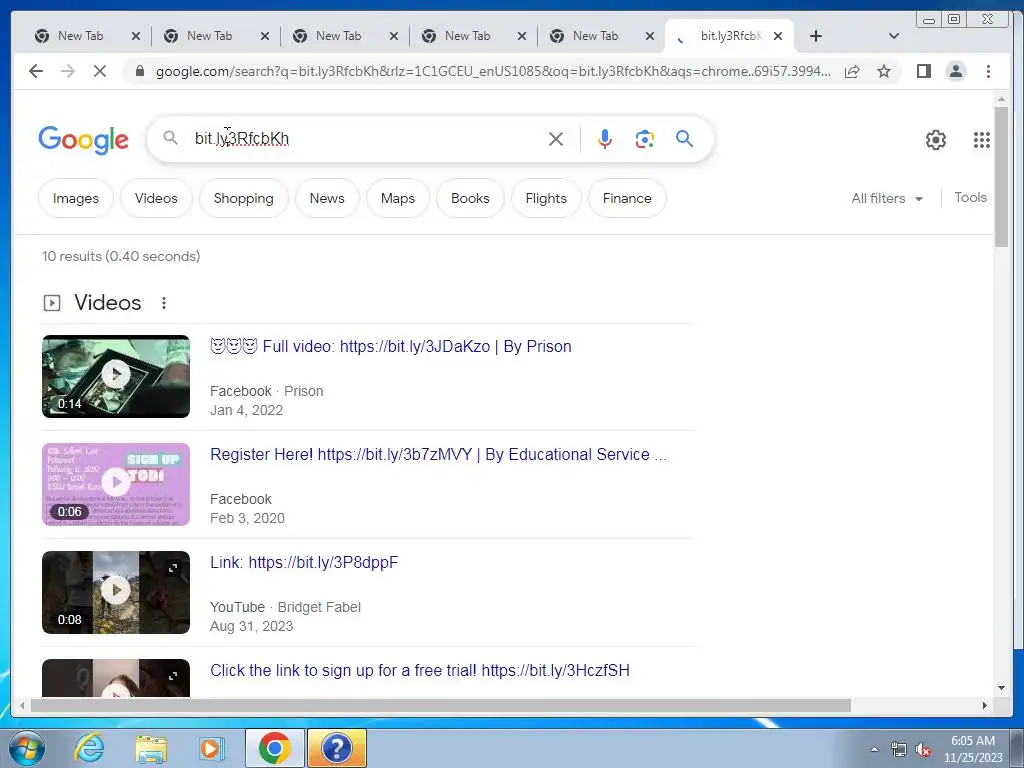Filter results by Maps
The height and width of the screenshot is (768, 1024).
tap(398, 198)
